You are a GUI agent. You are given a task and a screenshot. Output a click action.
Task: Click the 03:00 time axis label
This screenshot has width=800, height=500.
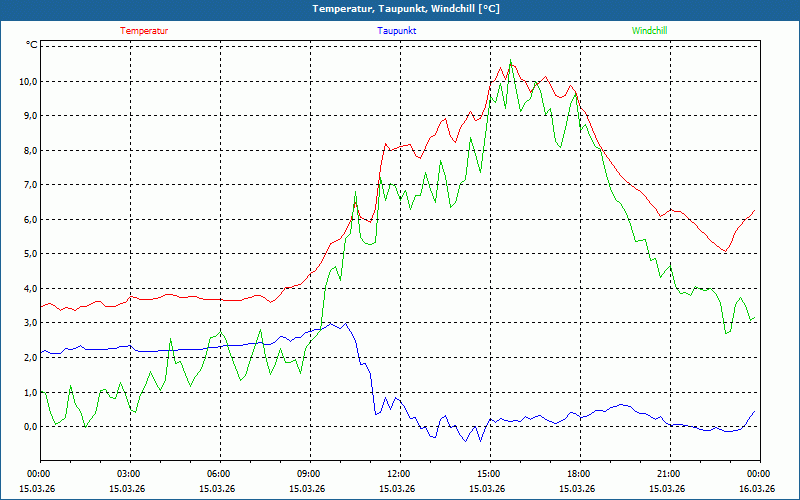pyautogui.click(x=129, y=474)
